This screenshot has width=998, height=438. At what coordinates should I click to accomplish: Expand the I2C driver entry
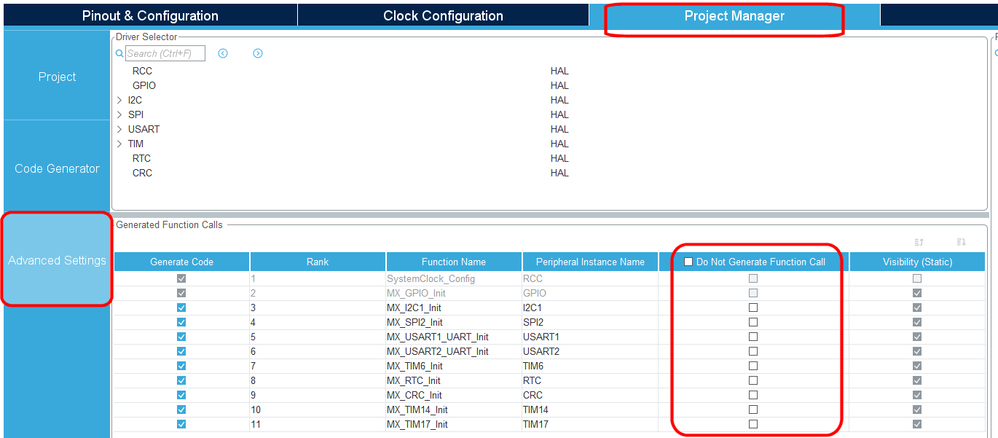[x=120, y=100]
